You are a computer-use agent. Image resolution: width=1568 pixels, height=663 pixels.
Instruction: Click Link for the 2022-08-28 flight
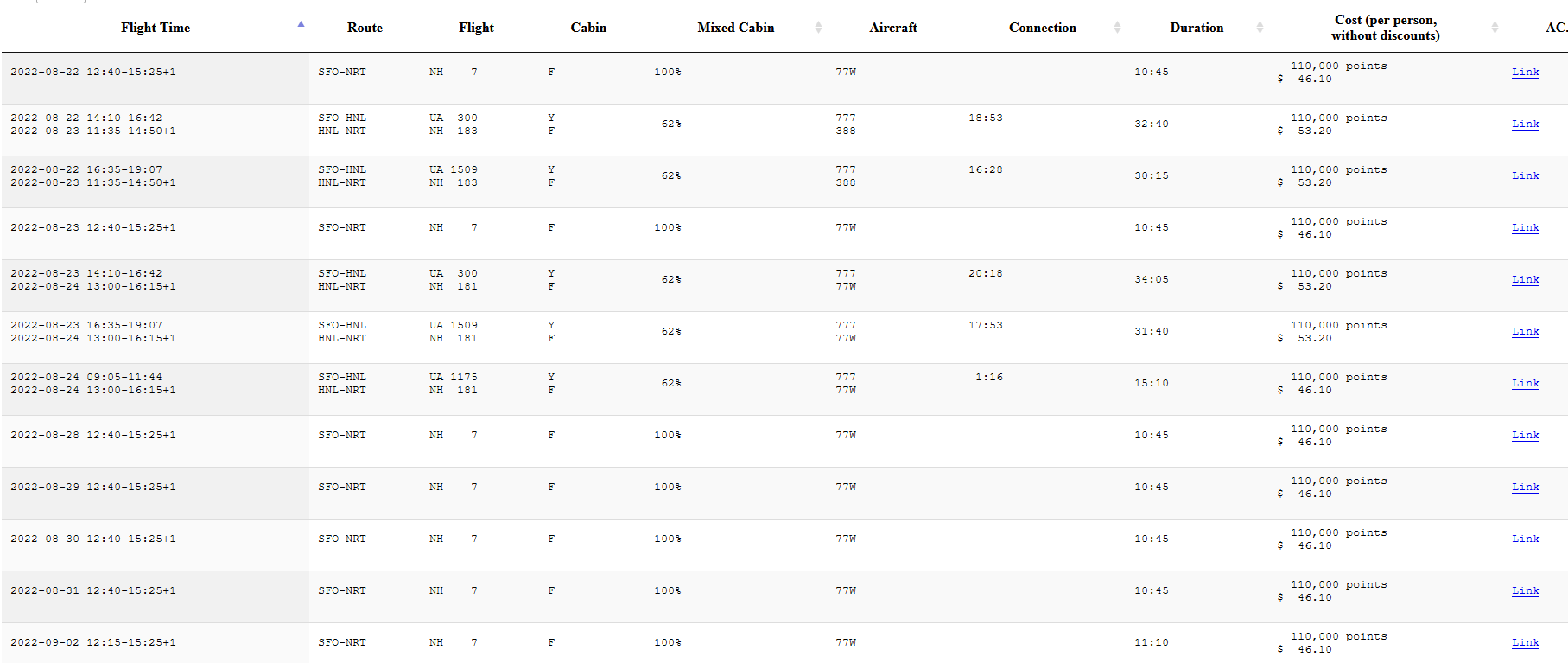point(1525,436)
